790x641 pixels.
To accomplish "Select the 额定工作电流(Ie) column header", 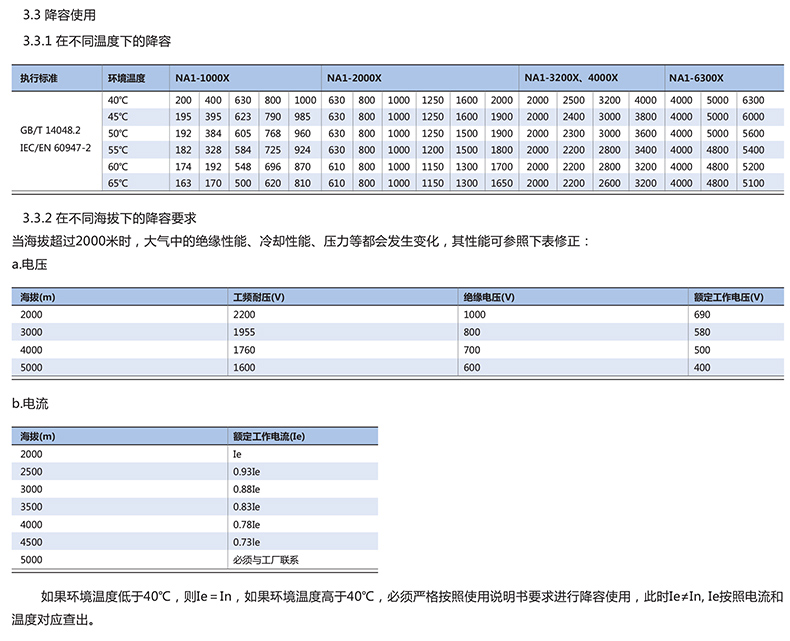I will pyautogui.click(x=267, y=437).
